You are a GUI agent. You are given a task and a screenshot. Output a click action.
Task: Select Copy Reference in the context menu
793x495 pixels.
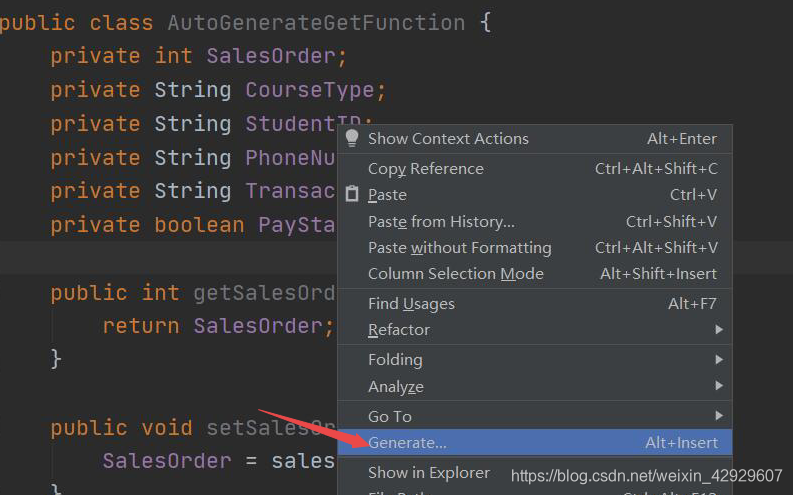click(x=535, y=168)
